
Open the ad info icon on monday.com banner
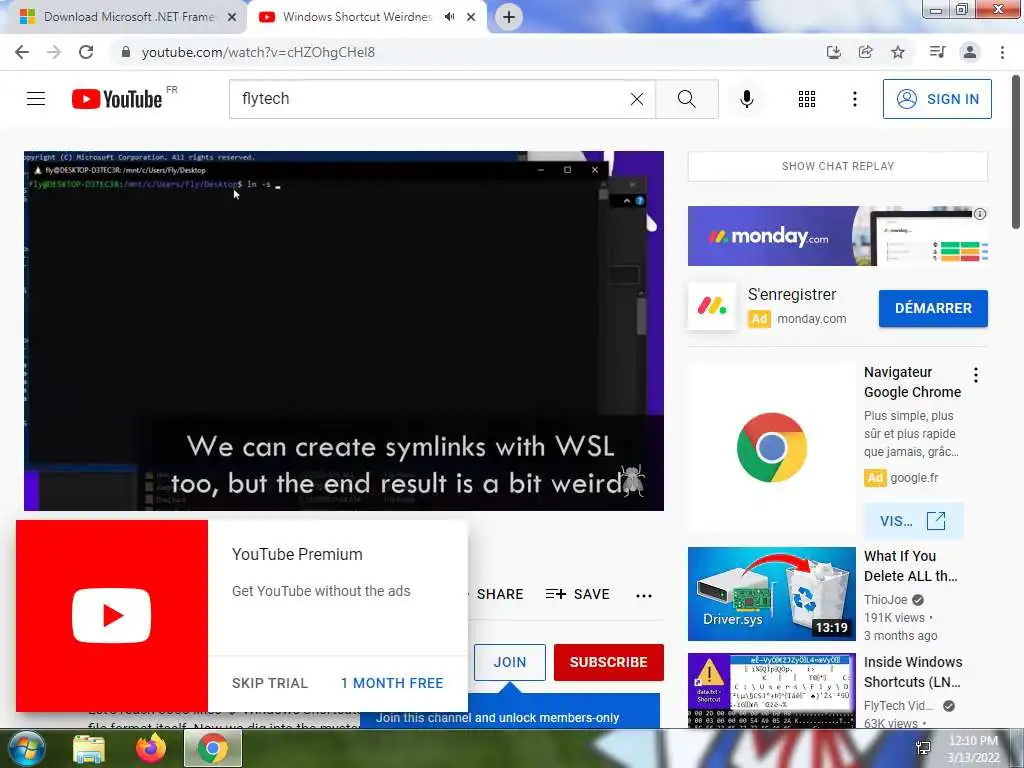pos(980,214)
